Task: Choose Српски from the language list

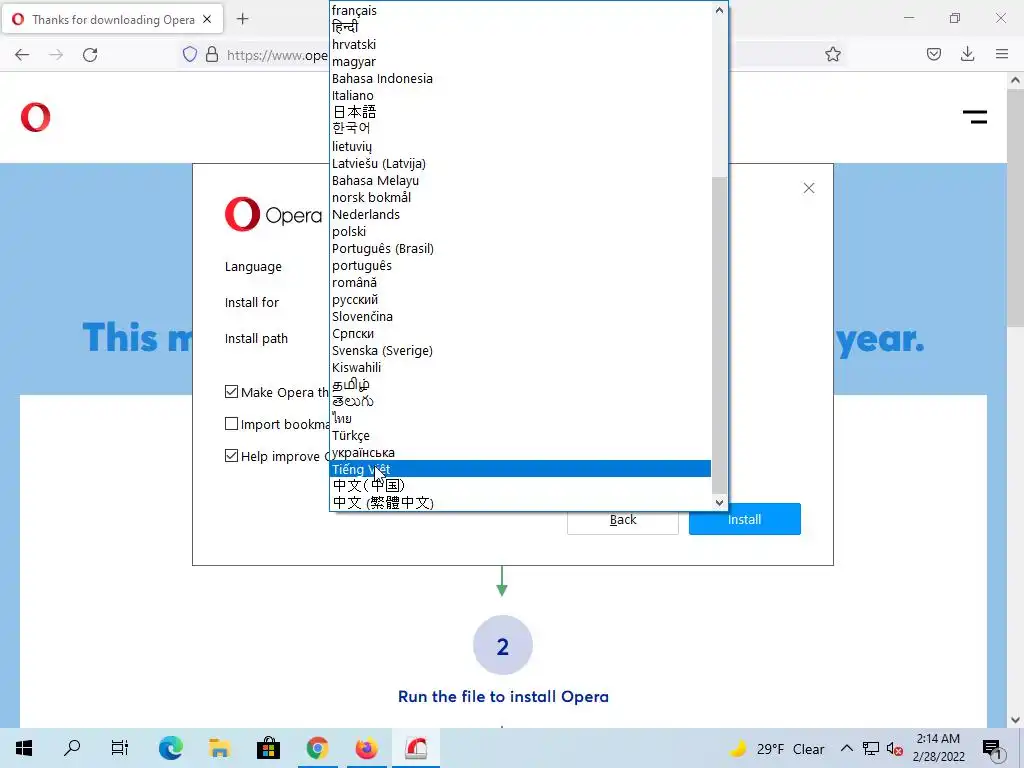Action: 520,333
